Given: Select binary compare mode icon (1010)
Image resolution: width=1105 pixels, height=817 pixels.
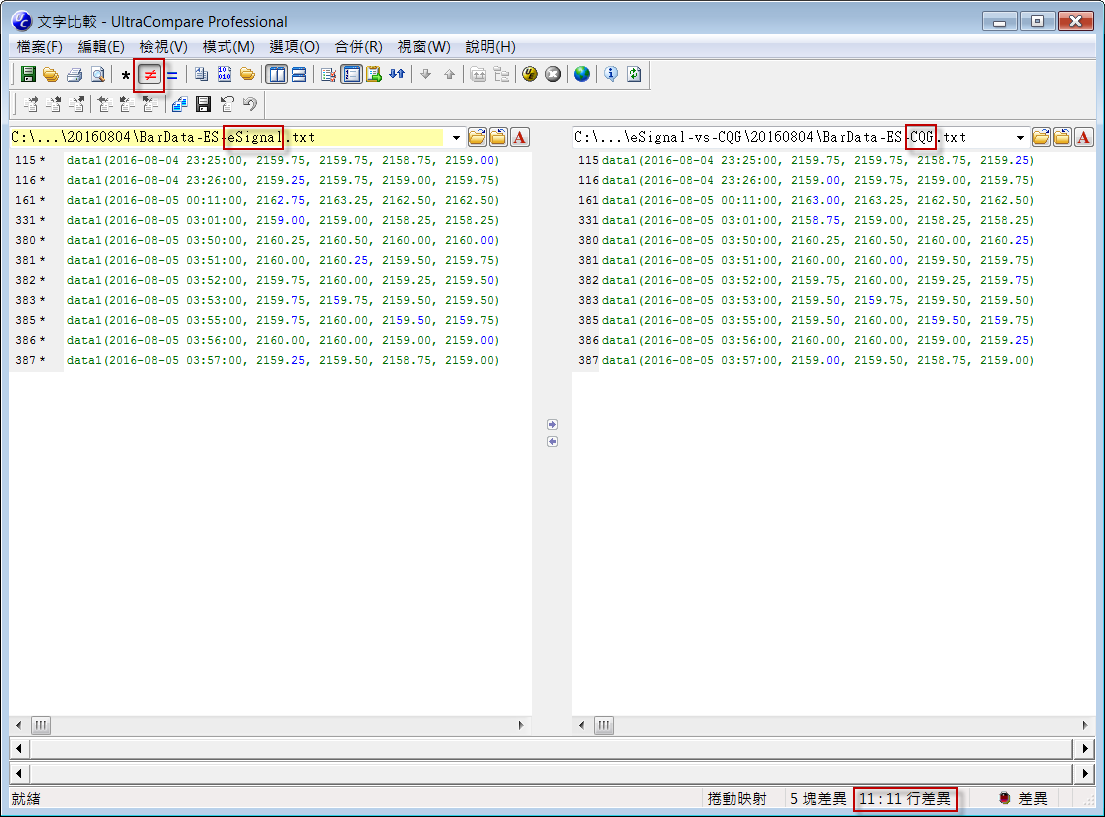Looking at the screenshot, I should click(224, 74).
